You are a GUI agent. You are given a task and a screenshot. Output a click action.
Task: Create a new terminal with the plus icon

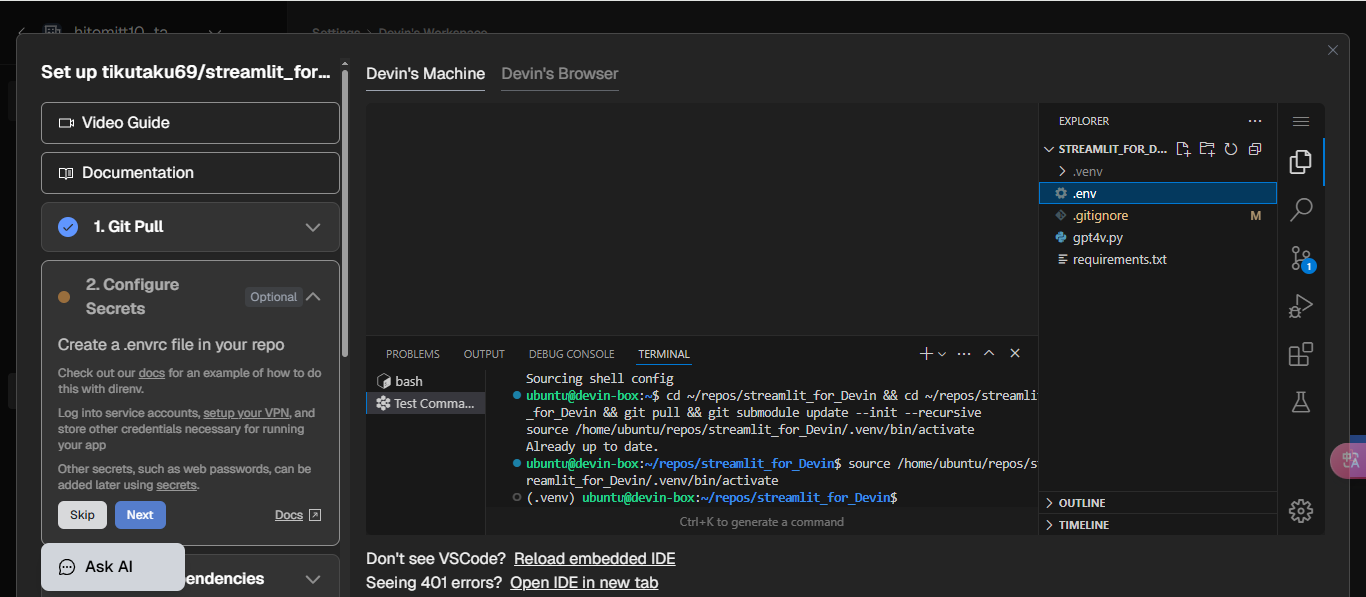924,353
